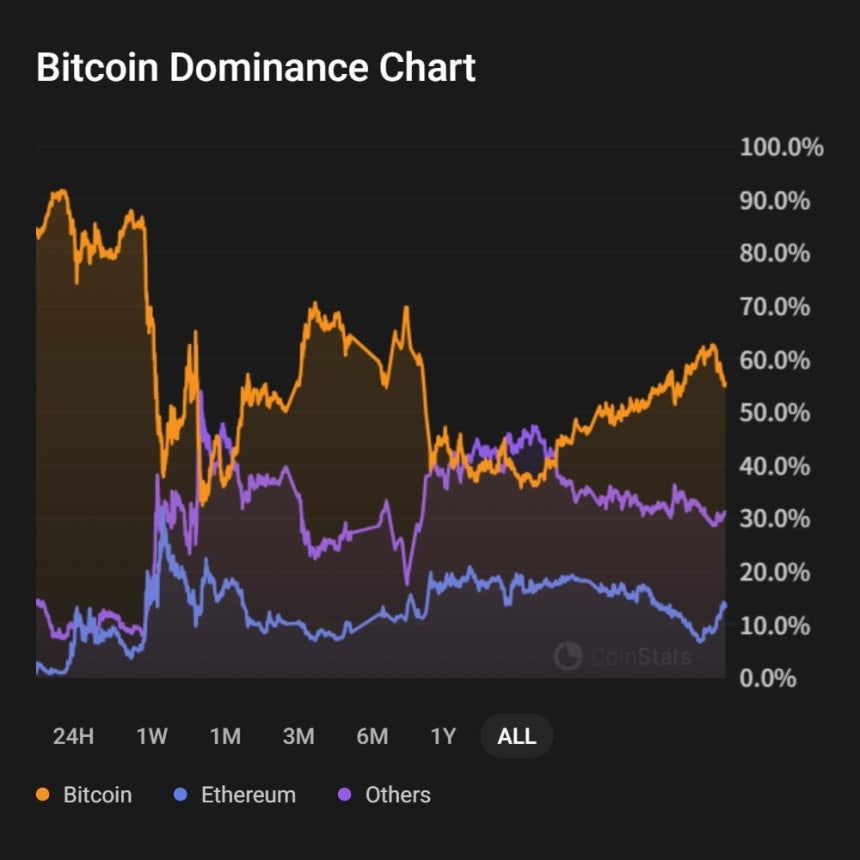The width and height of the screenshot is (860, 860).
Task: Toggle Ethereum series via legend label
Action: (x=248, y=795)
